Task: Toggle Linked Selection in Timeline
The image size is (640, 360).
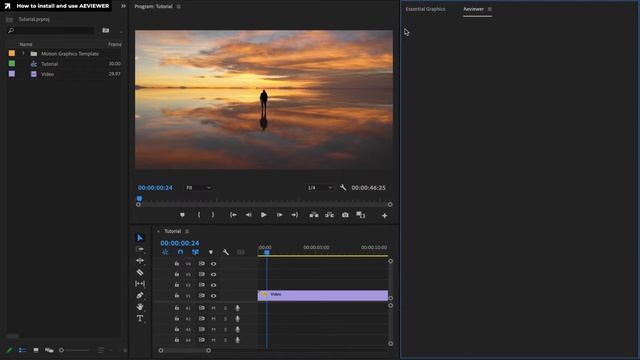Action: [x=195, y=252]
